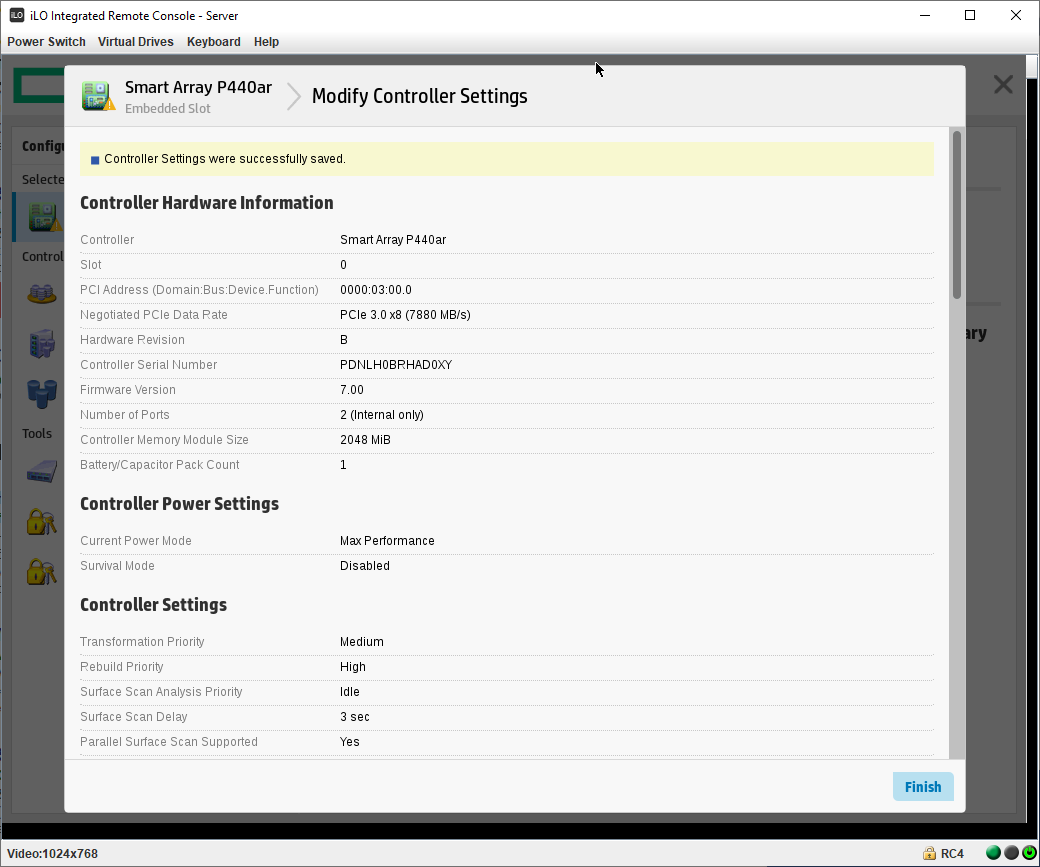The height and width of the screenshot is (867, 1040).
Task: Click the first green status LED
Action: pyautogui.click(x=993, y=853)
